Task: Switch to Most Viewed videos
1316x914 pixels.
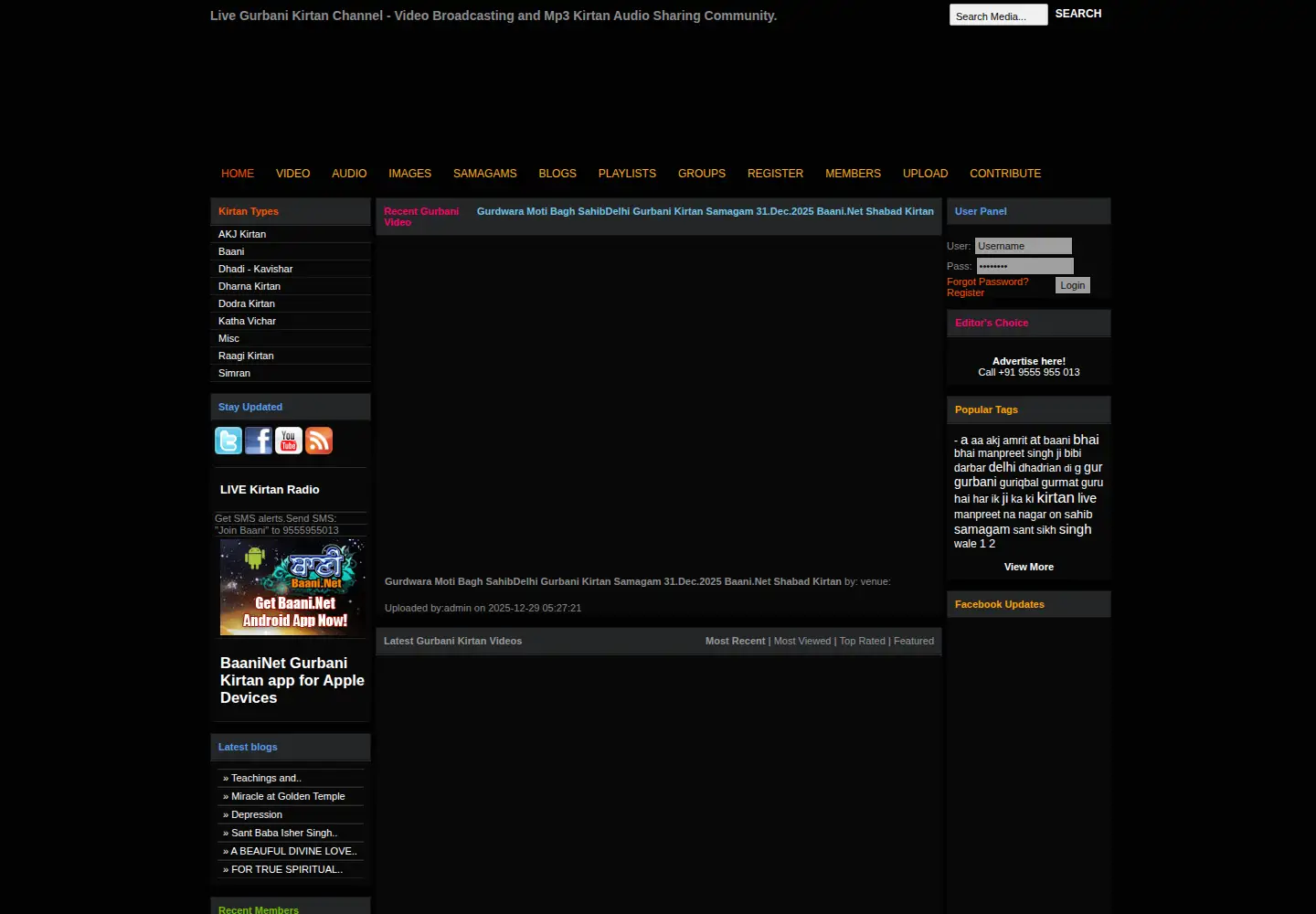Action: (x=802, y=641)
